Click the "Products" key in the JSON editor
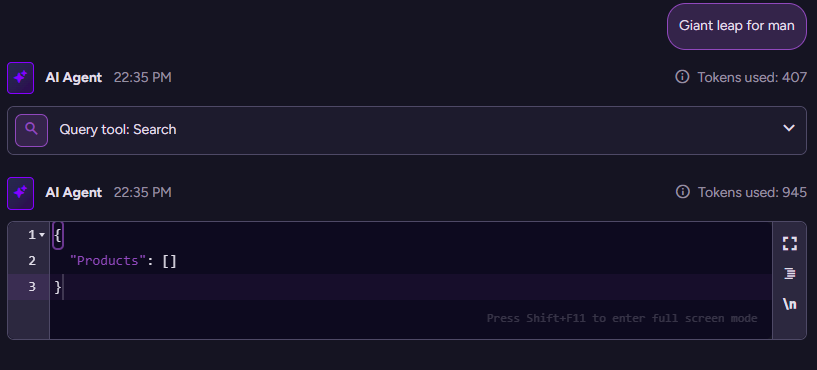Image resolution: width=817 pixels, height=370 pixels. pos(108,261)
